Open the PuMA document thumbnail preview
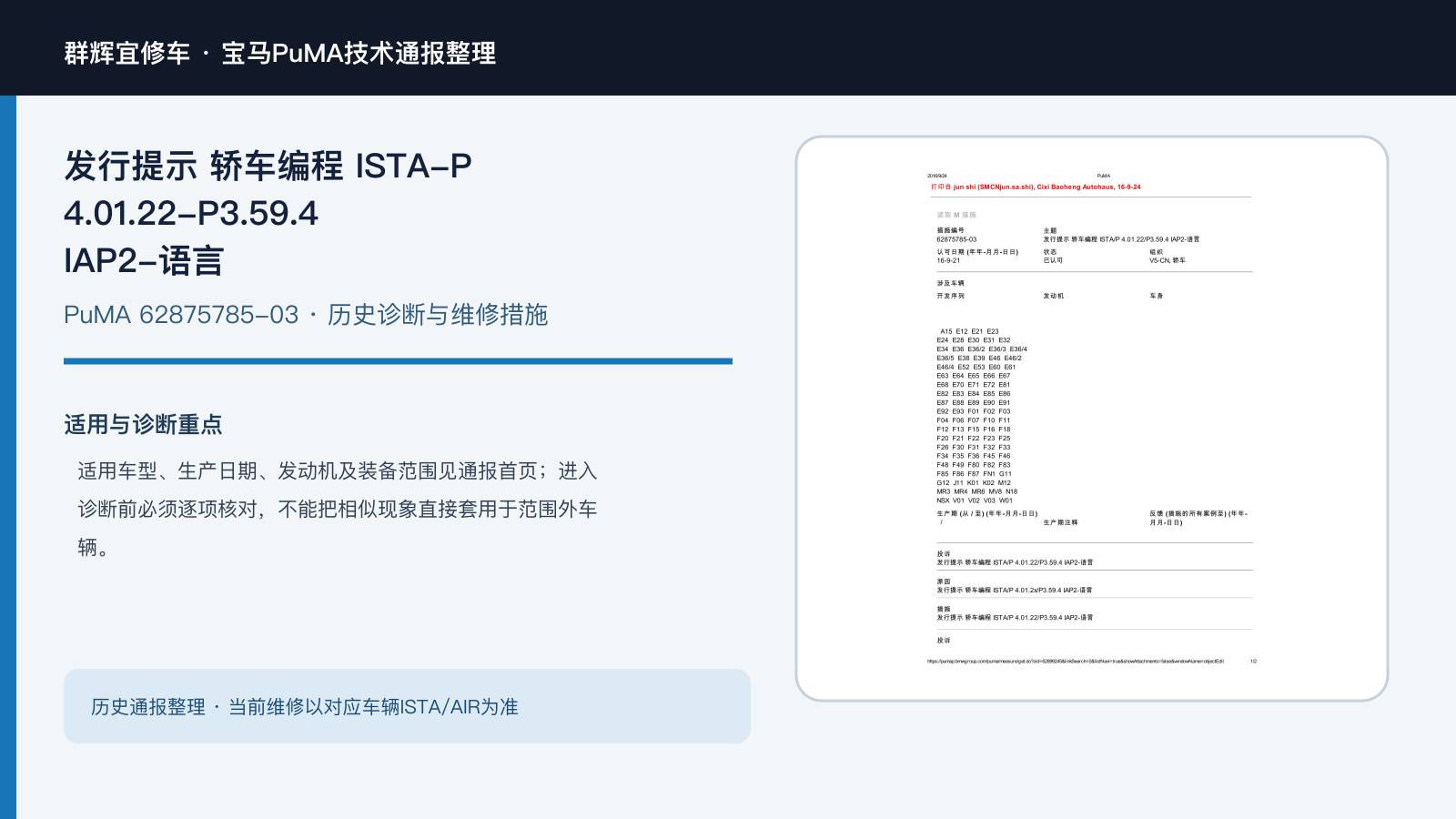Viewport: 1456px width, 819px height. (1092, 419)
